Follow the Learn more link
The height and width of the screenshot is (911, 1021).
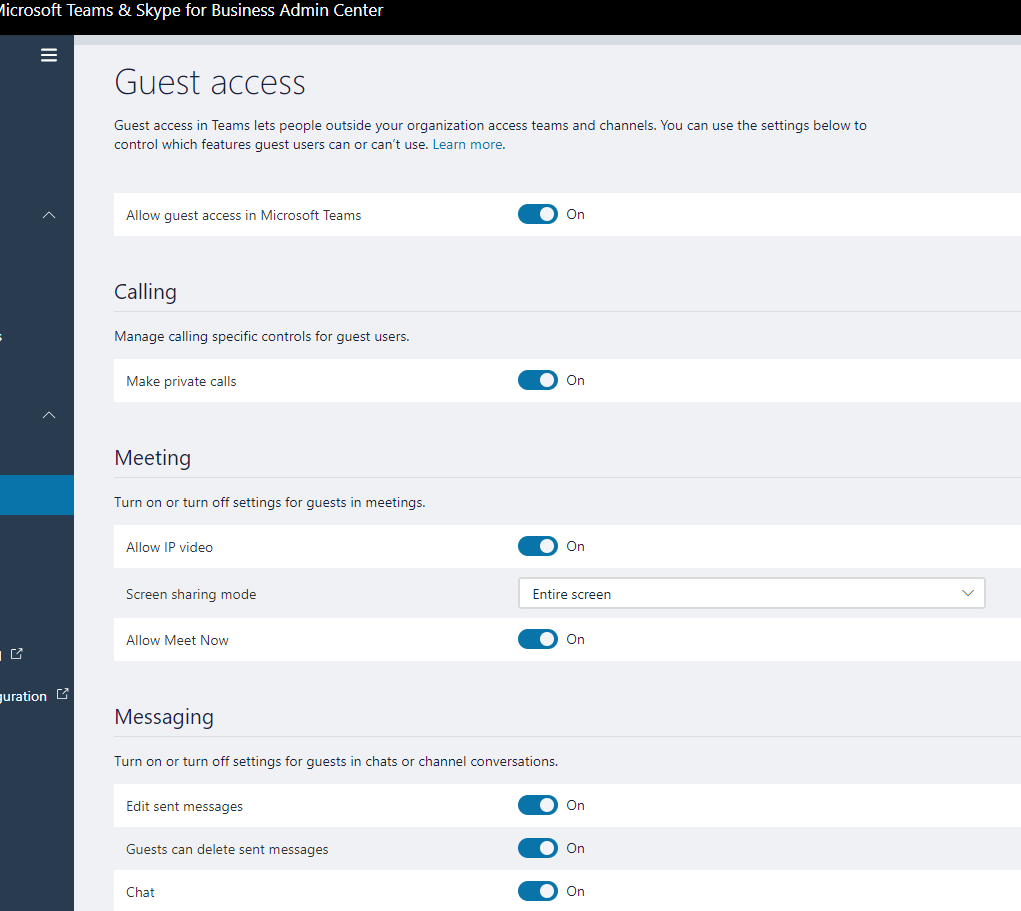click(x=468, y=145)
